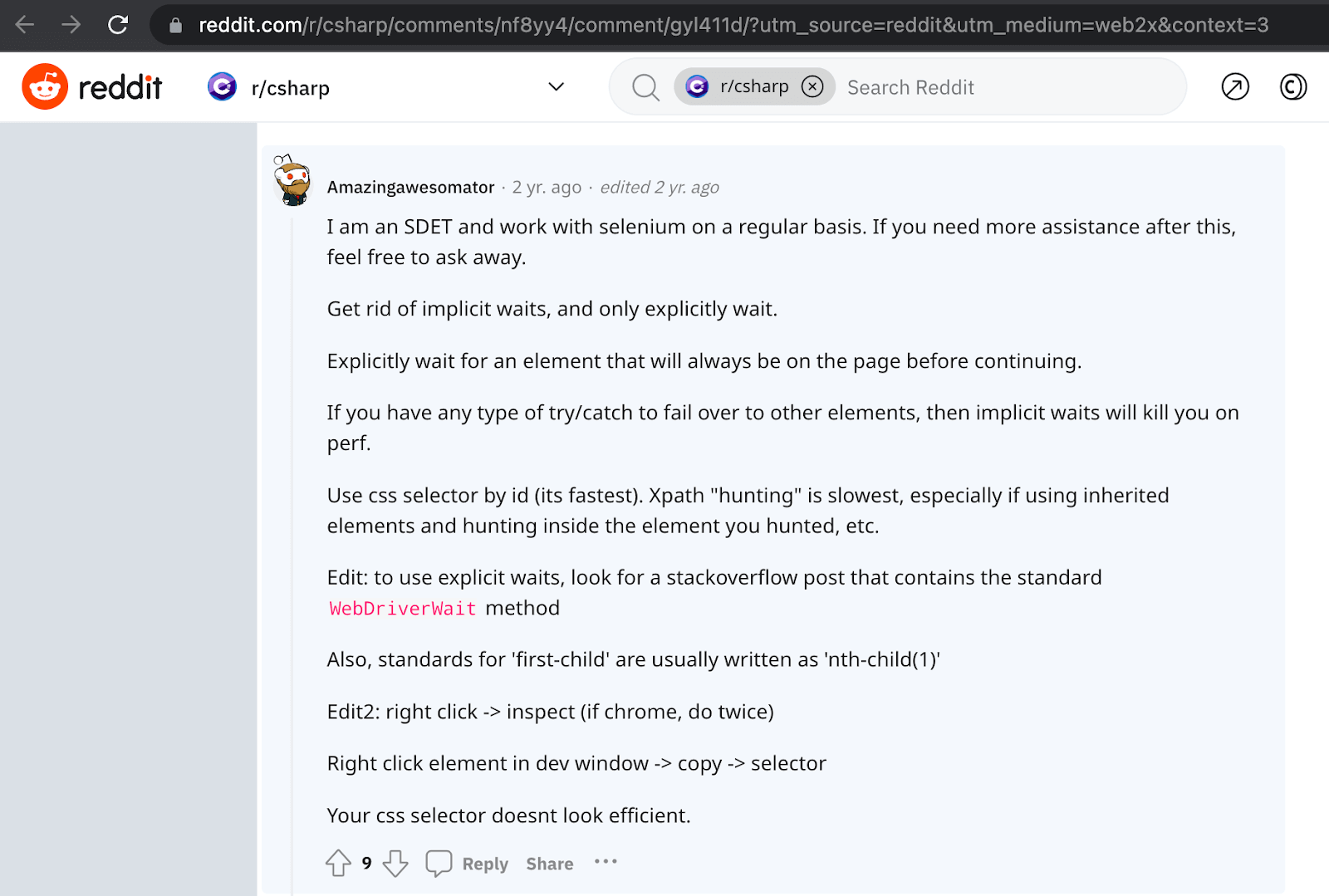Click the profile avatar icon top right
1329x896 pixels.
pyautogui.click(x=1292, y=86)
